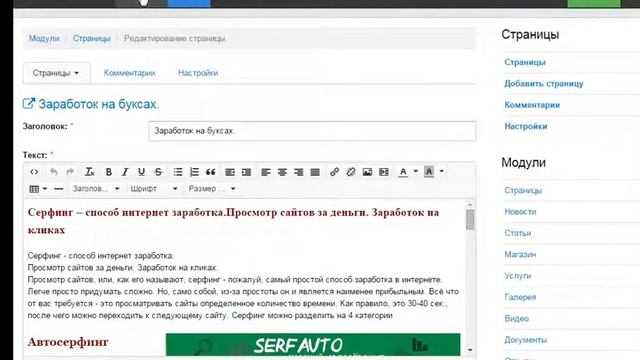This screenshot has height=360, width=640.
Task: Open the text color dropdown arrow
Action: [416, 171]
